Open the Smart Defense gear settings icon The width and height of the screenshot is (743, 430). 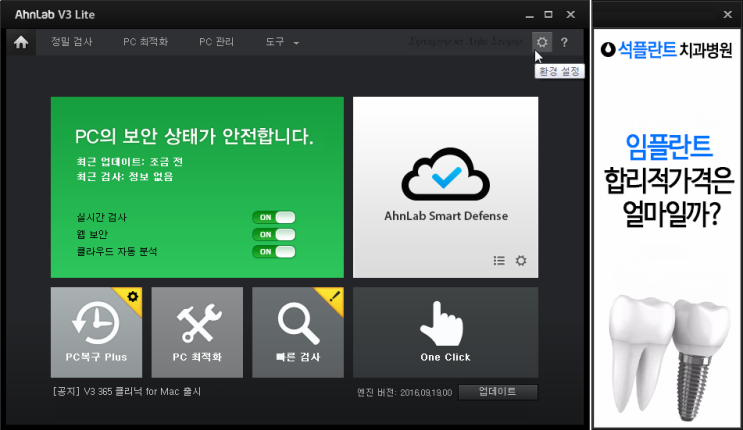[521, 260]
